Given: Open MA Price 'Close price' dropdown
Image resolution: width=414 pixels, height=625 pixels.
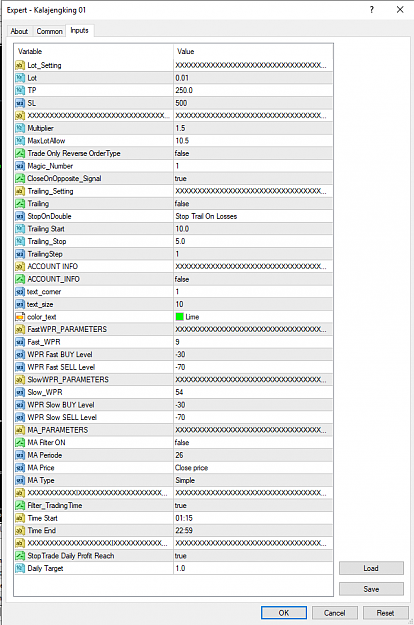Looking at the screenshot, I should pyautogui.click(x=253, y=468).
